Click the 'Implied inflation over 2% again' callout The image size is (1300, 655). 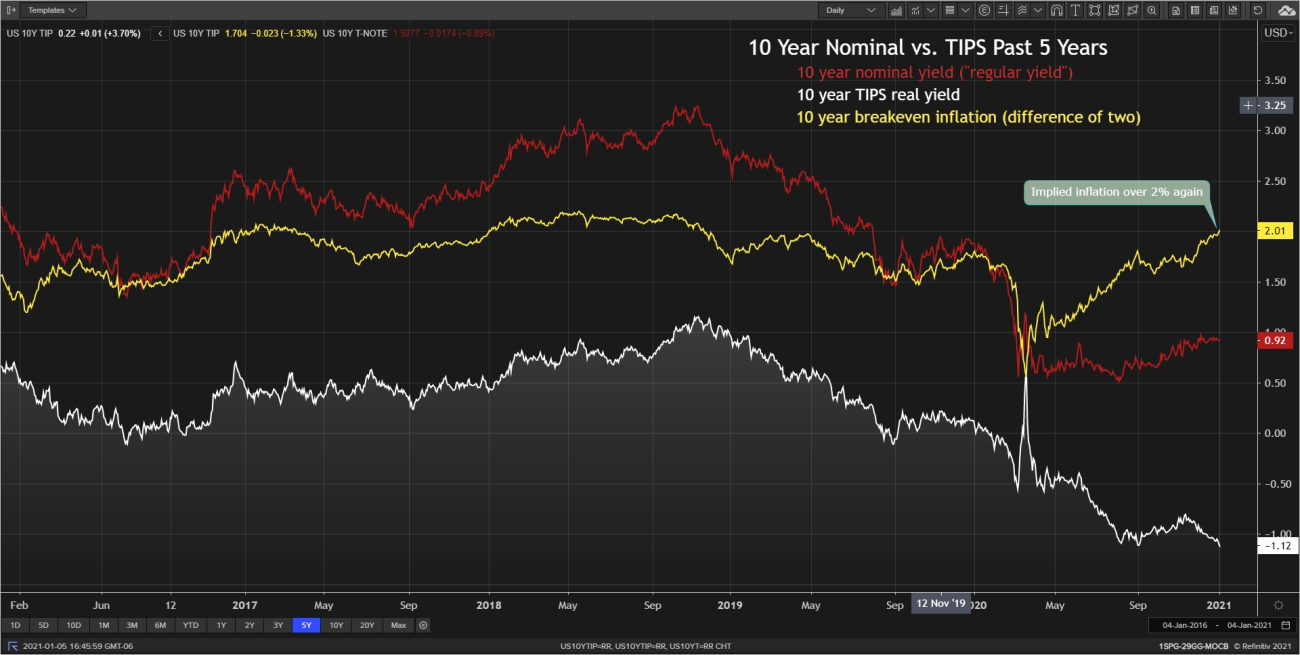point(1118,191)
